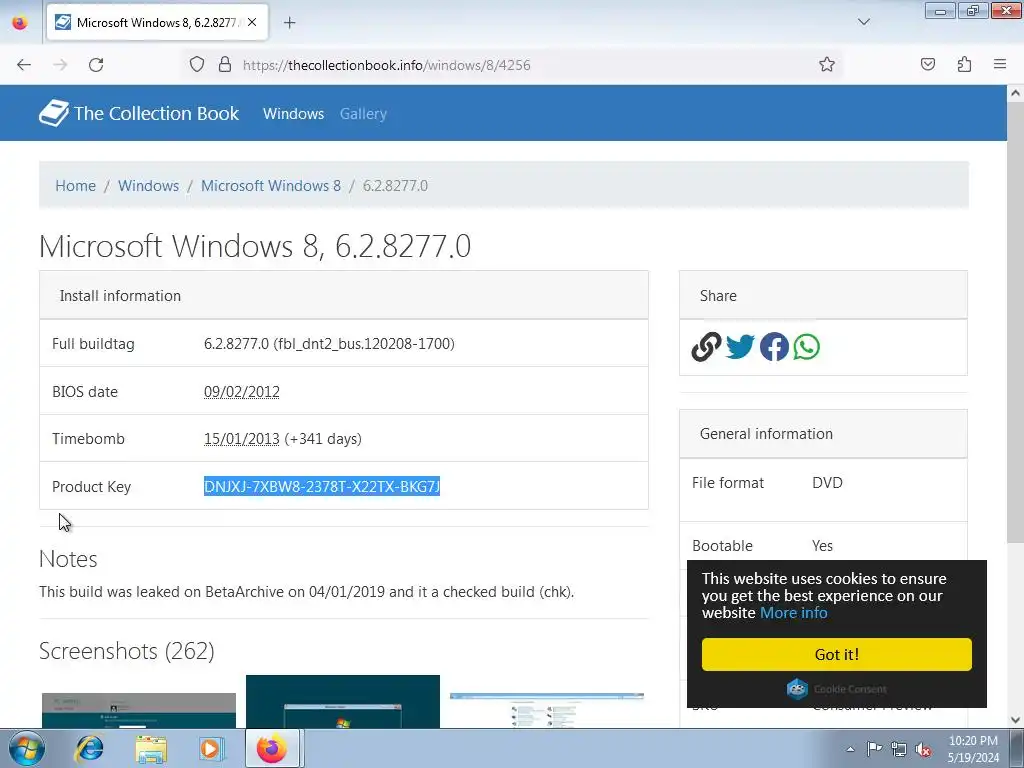Screen dimensions: 1024x768
Task: Click the Firefox View icon
Action: point(20,22)
